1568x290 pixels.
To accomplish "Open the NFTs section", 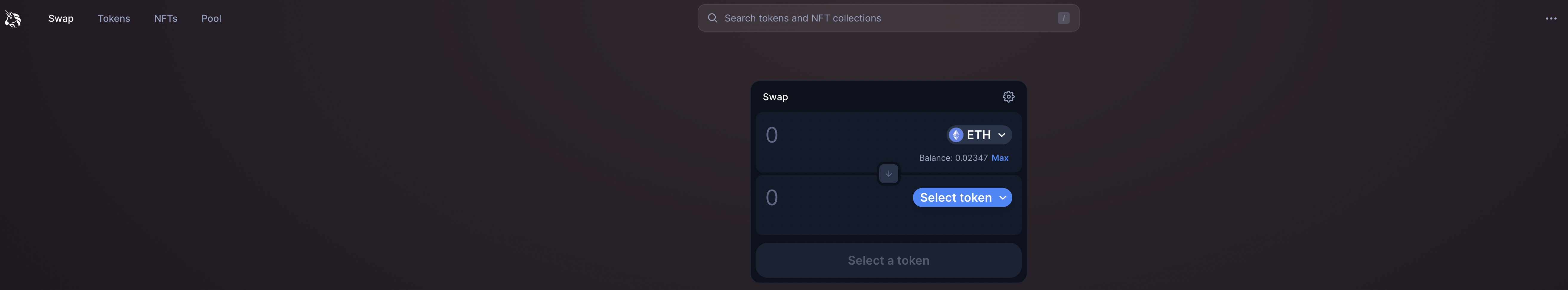I will pyautogui.click(x=166, y=18).
